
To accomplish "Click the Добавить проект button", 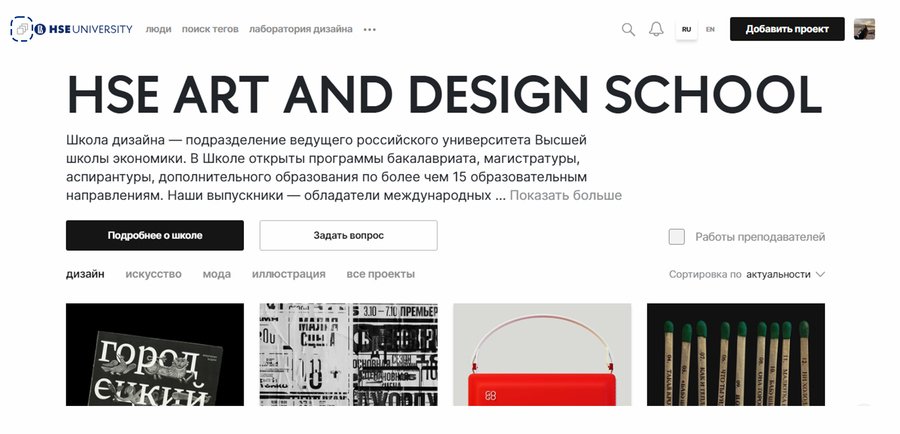I will coord(787,29).
